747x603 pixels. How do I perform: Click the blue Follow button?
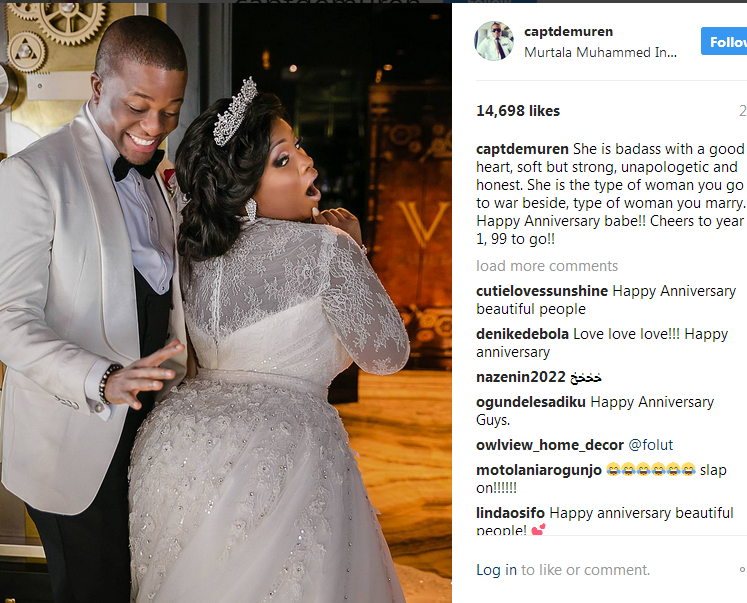[x=724, y=41]
